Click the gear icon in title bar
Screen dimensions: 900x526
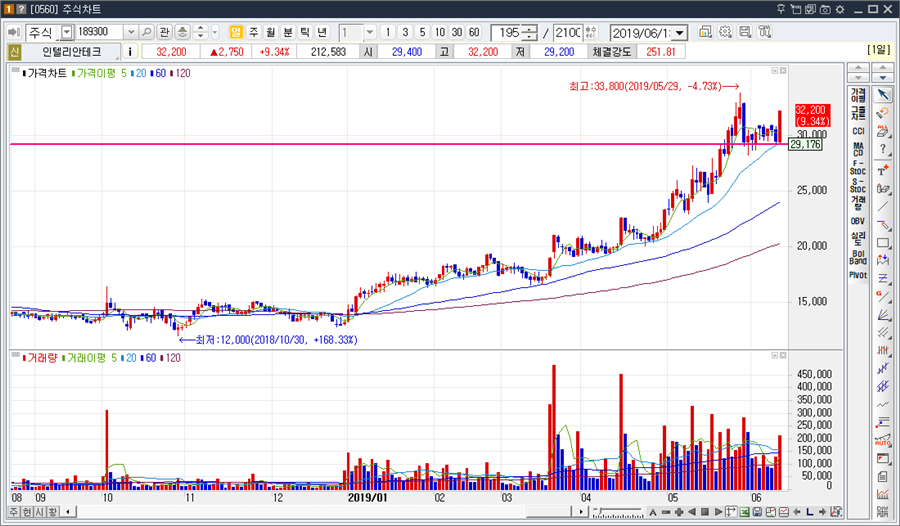[840, 9]
